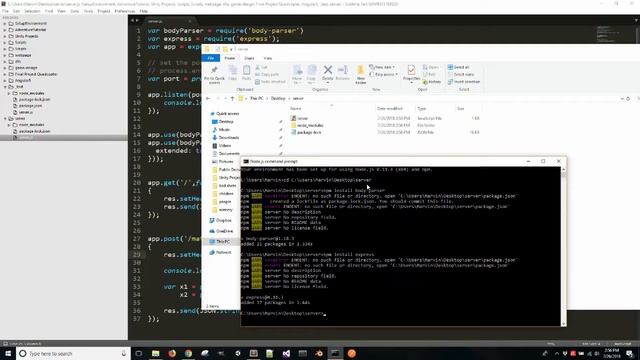Click the Explorer up-one-level arrow
Image resolution: width=640 pixels, height=360 pixels.
coord(232,98)
